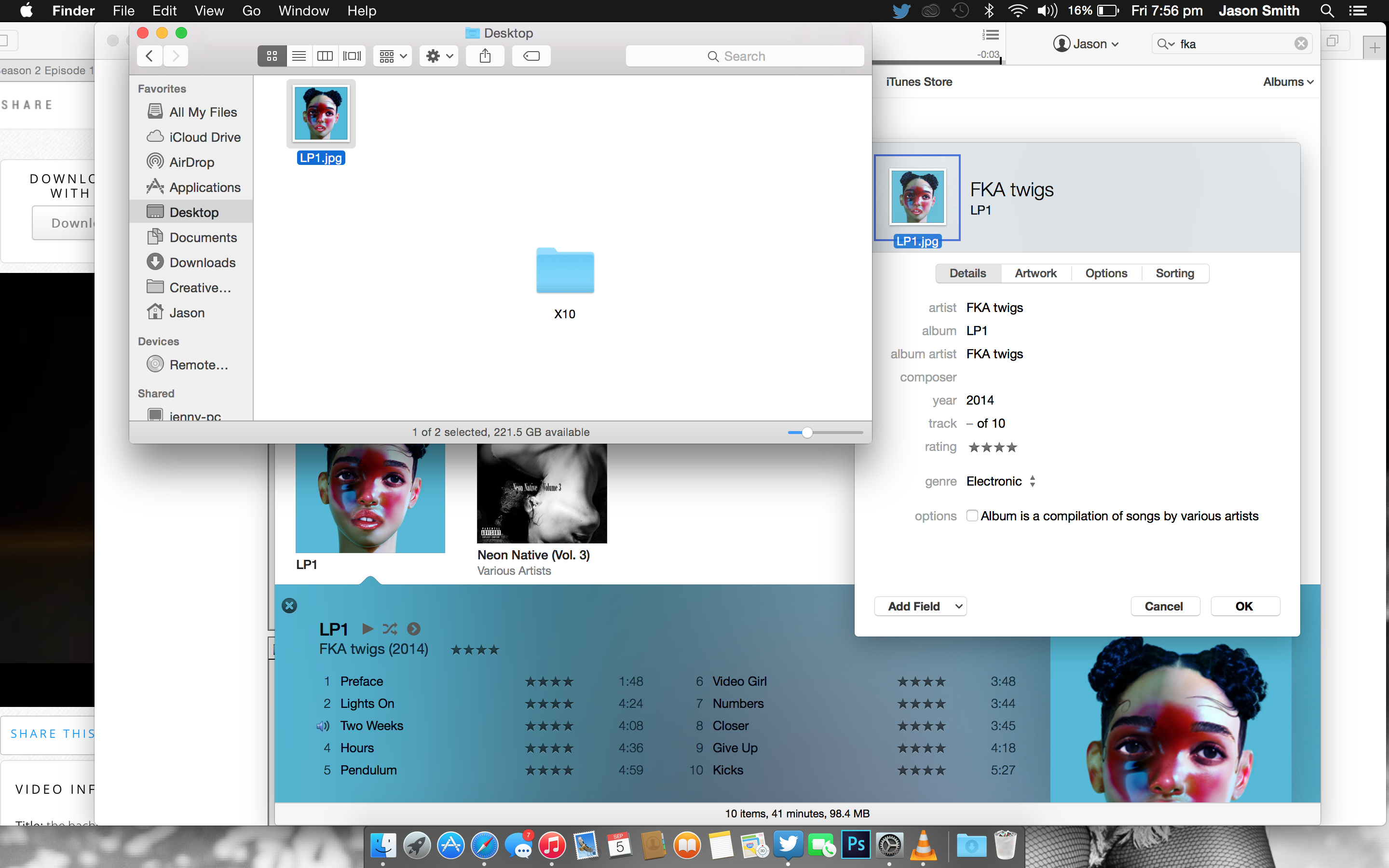Open App Store from the Dock
Screen dimensions: 1389x868
(450, 846)
